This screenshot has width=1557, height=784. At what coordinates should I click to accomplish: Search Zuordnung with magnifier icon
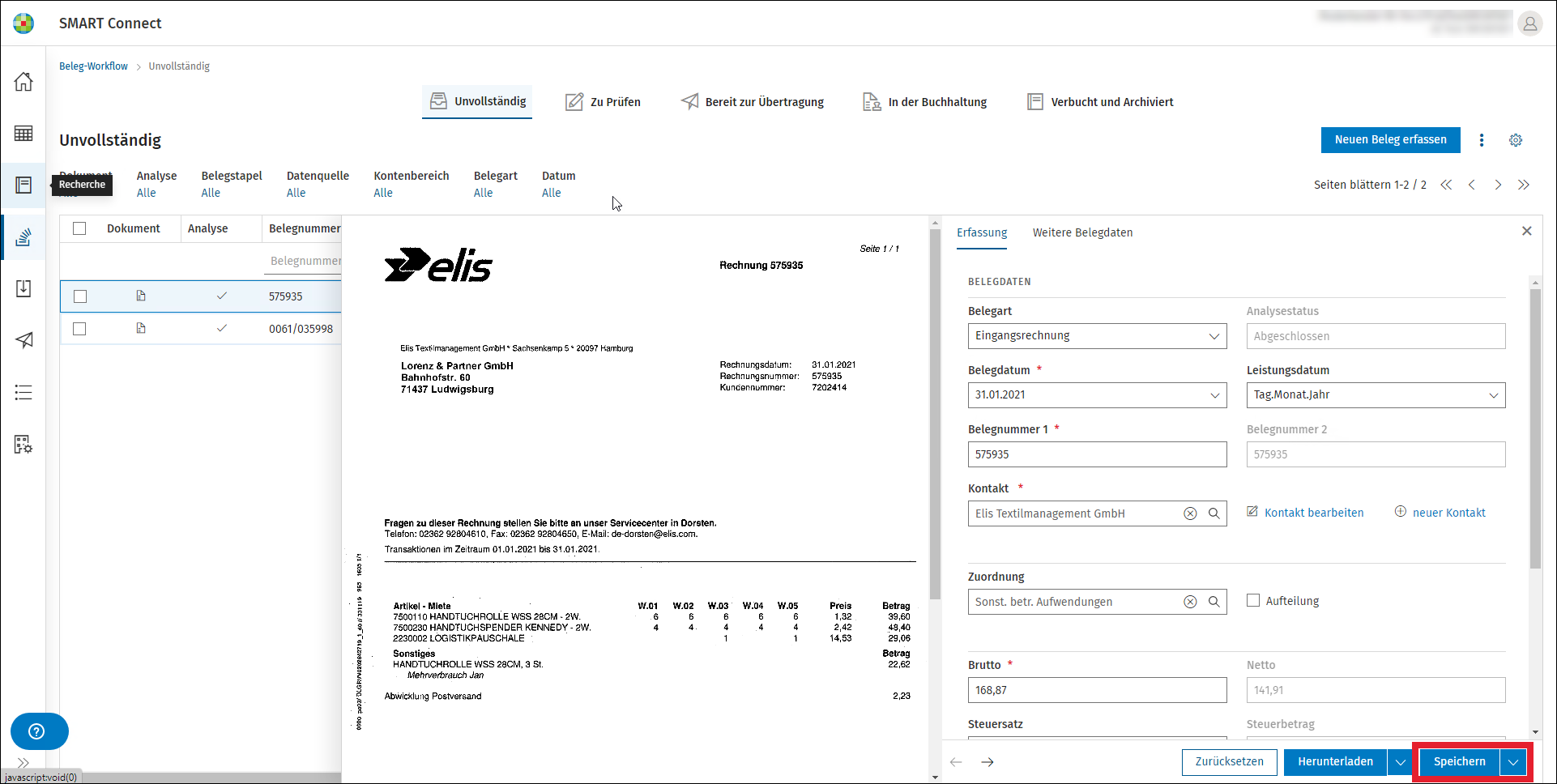[1214, 602]
